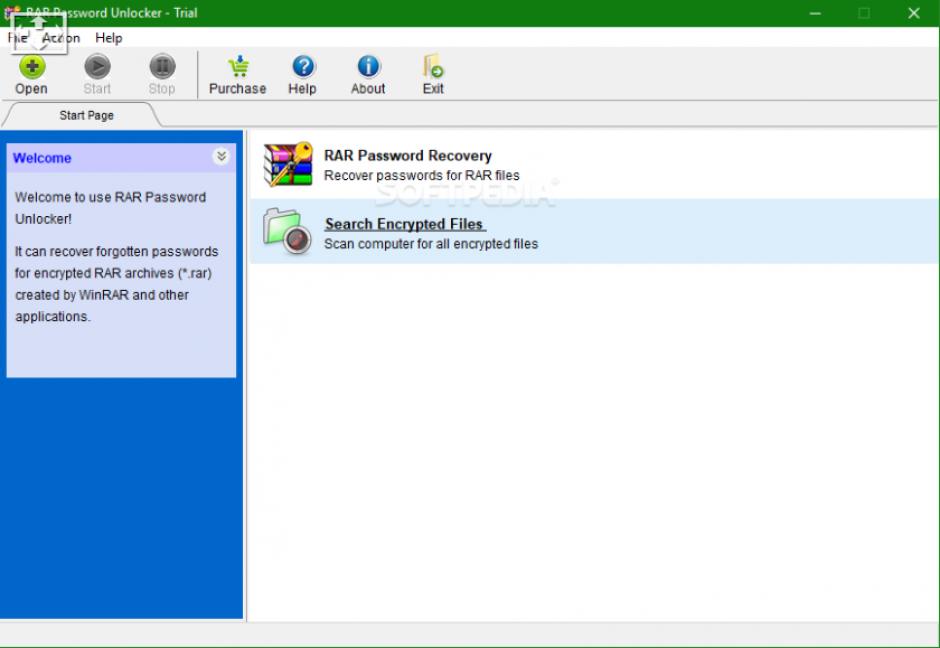Open the Purchase shopping cart icon
Viewport: 940px width, 648px height.
239,67
